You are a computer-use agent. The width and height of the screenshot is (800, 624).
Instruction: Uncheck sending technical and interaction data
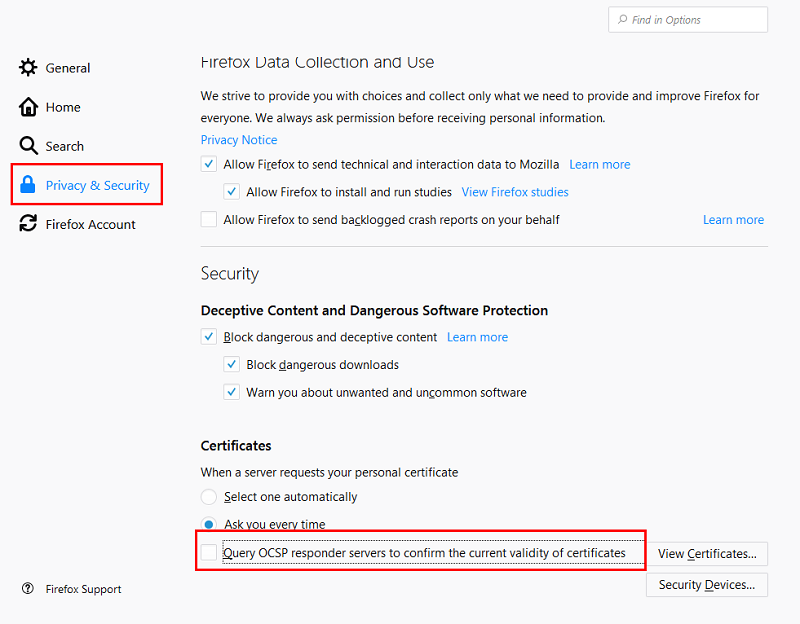[x=209, y=164]
